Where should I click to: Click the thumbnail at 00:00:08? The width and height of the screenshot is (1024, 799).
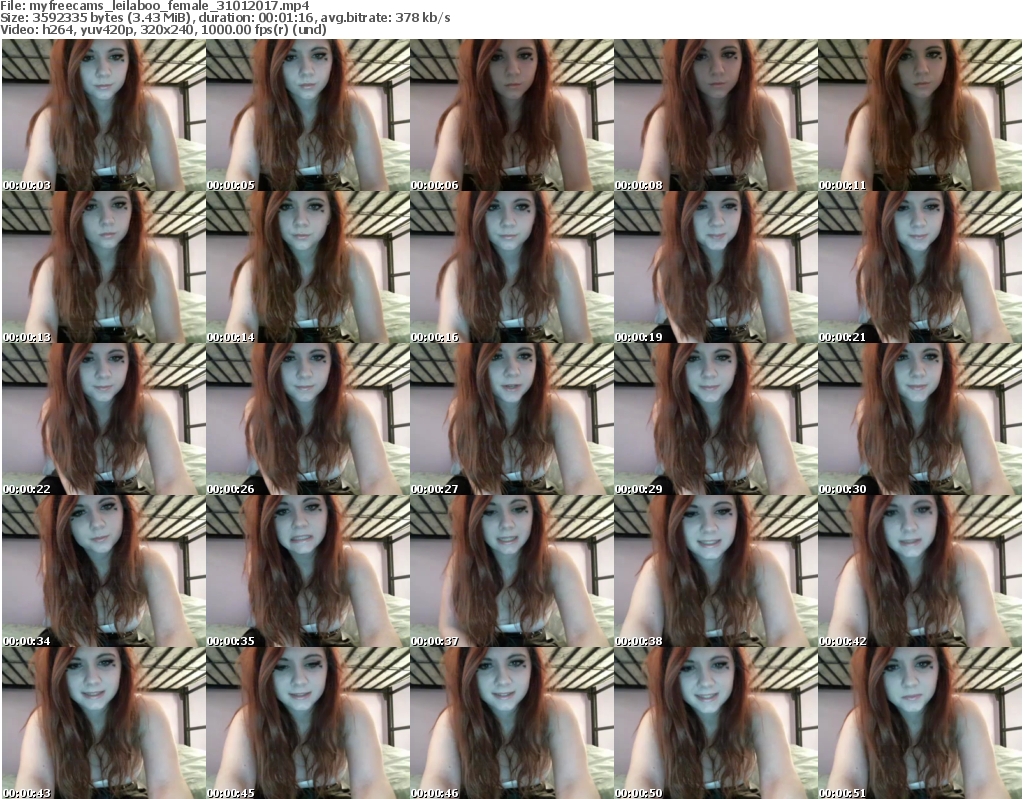pos(715,115)
